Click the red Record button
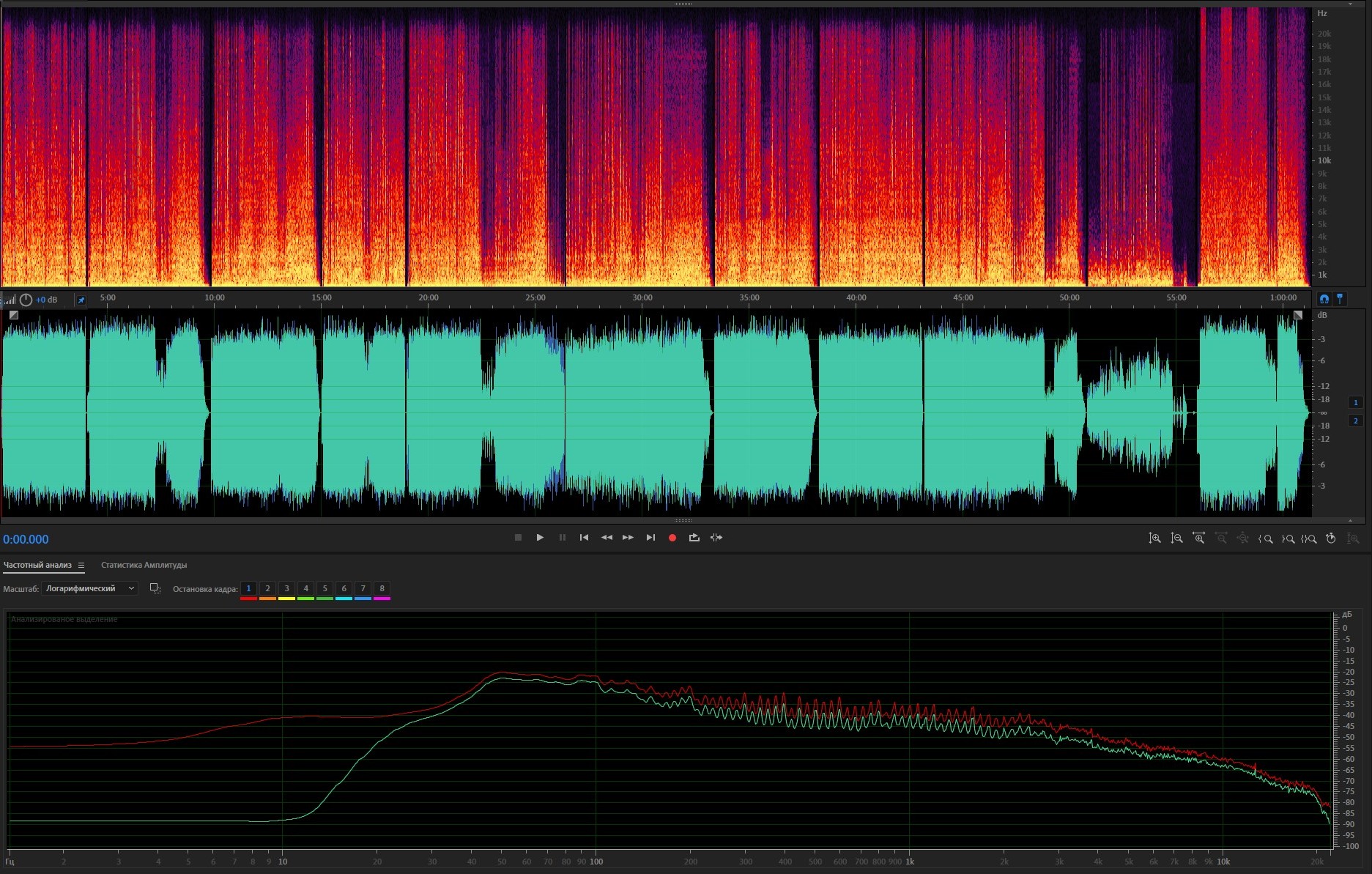Viewport: 1372px width, 874px height. point(672,538)
